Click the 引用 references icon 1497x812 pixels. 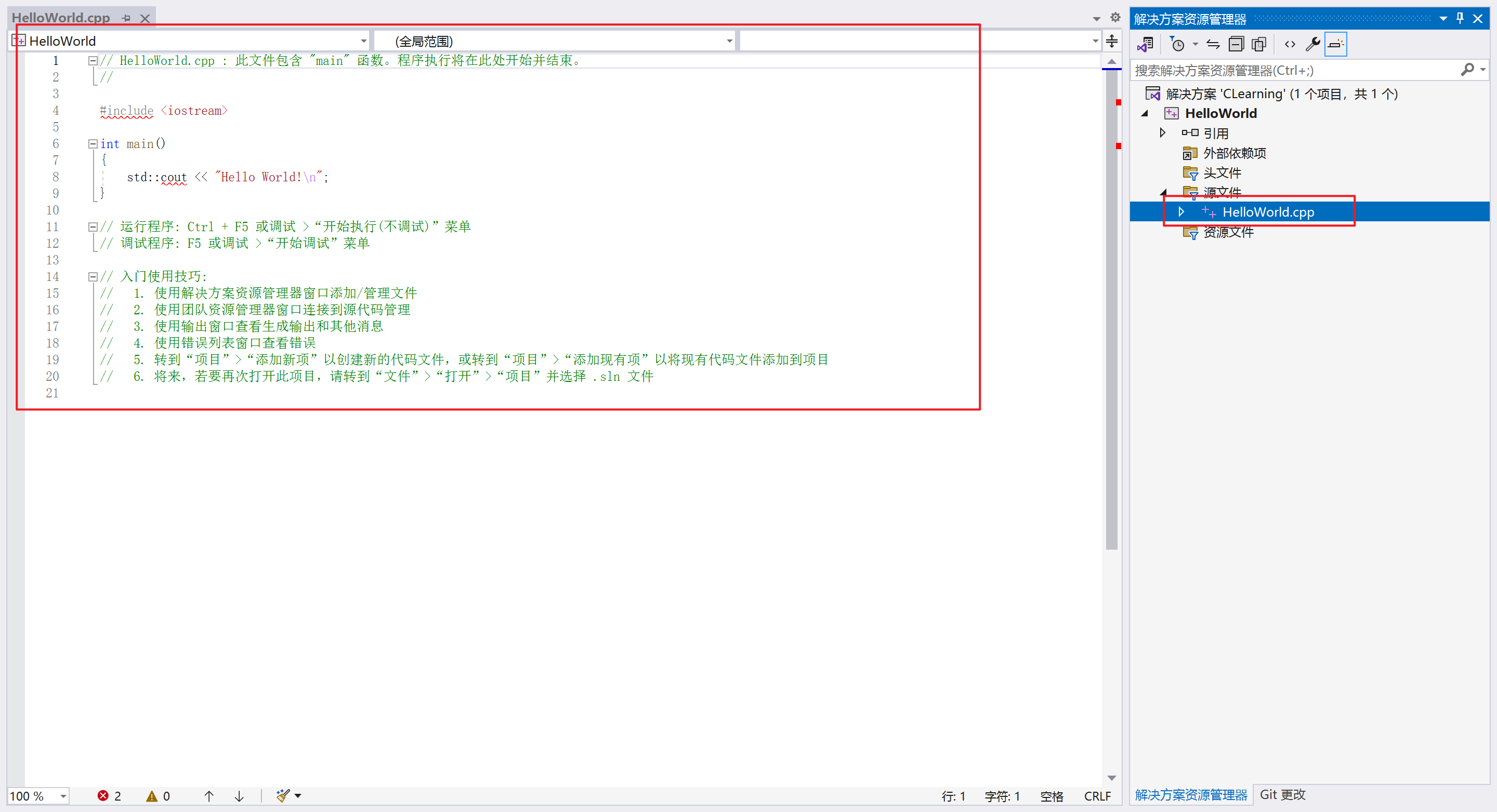coord(1190,133)
